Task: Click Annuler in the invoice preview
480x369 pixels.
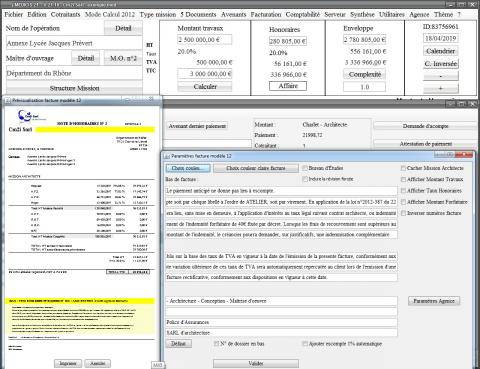Action: coord(97,363)
